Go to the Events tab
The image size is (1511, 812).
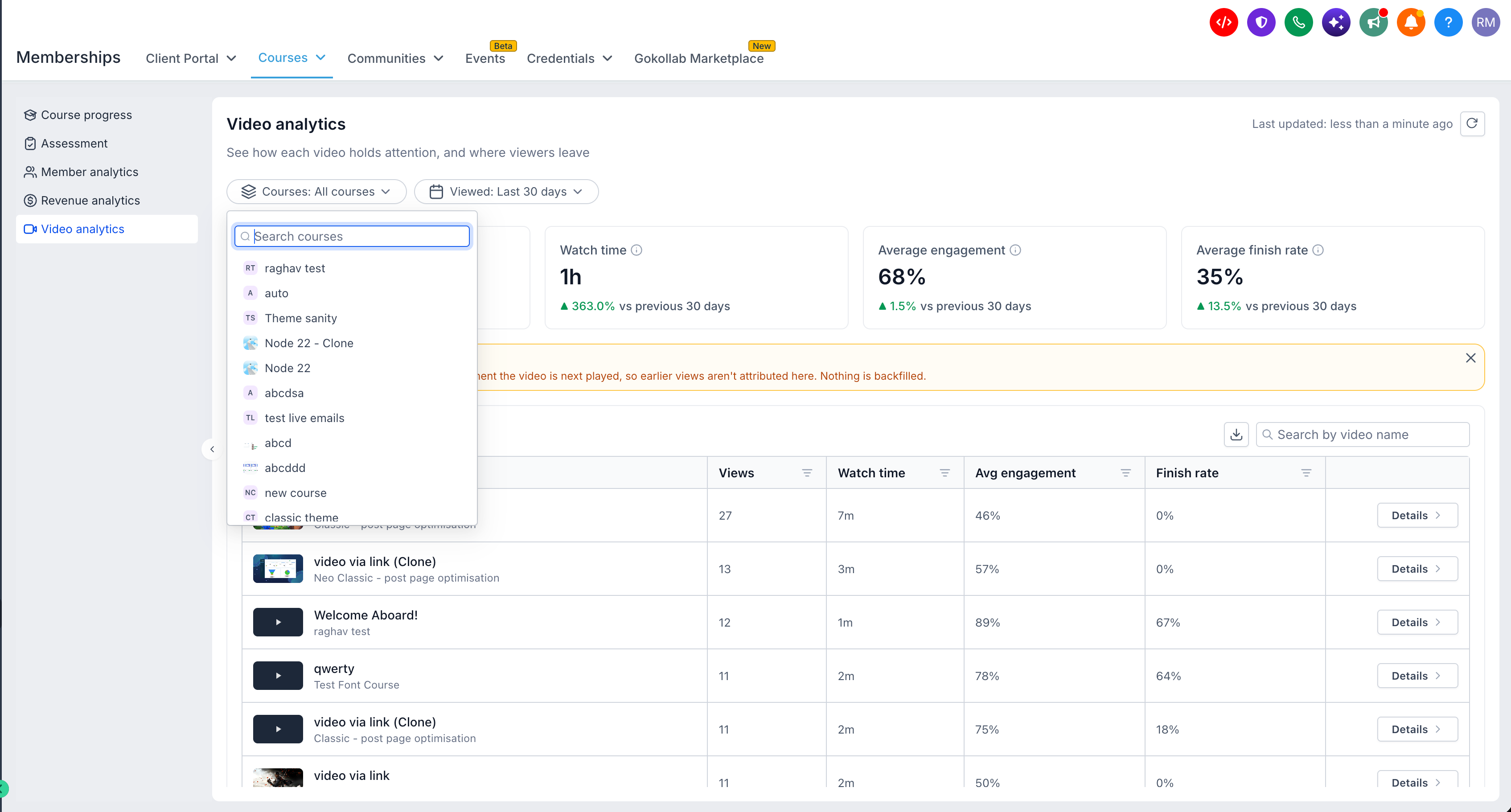point(485,59)
